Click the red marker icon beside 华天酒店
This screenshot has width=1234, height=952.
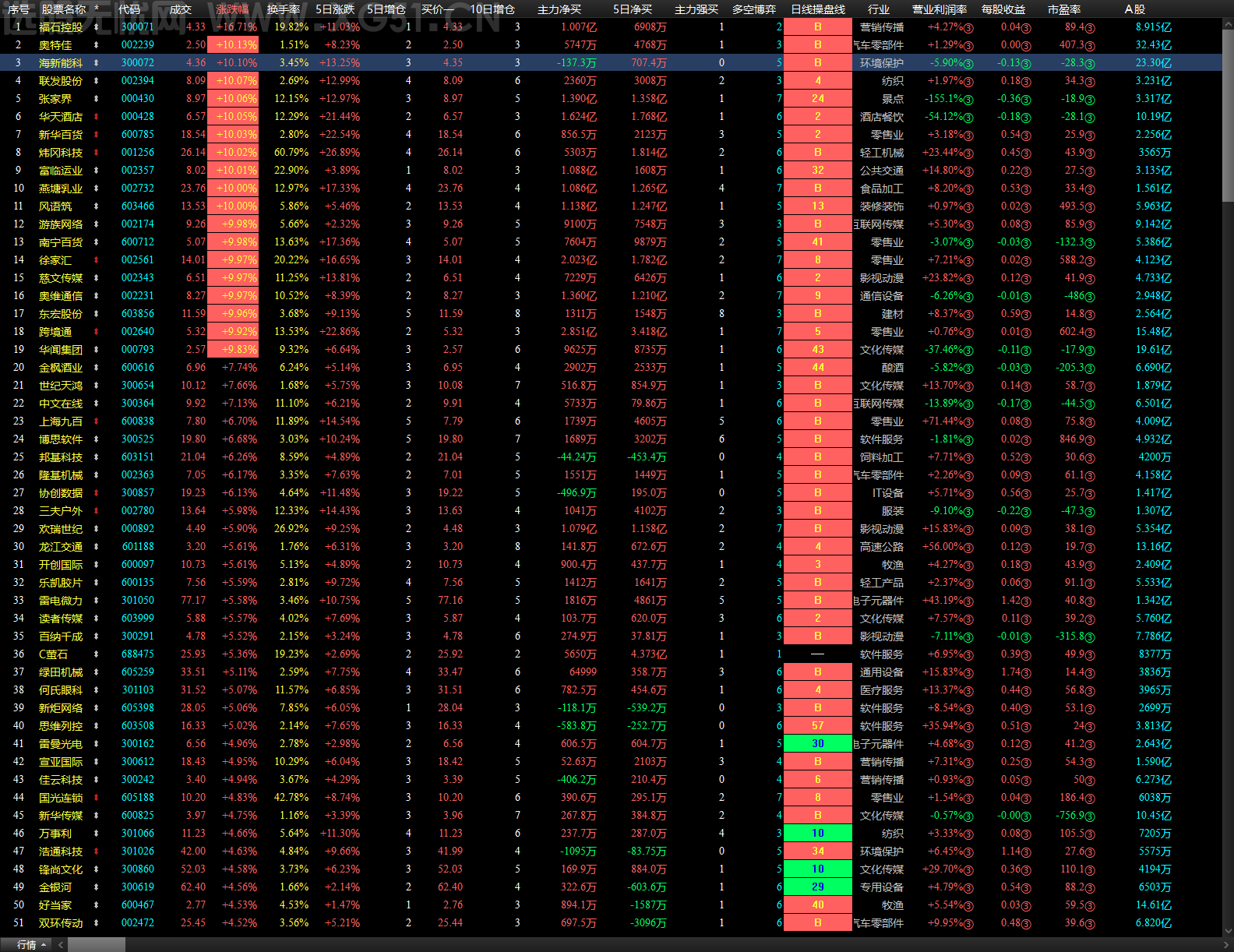click(97, 117)
